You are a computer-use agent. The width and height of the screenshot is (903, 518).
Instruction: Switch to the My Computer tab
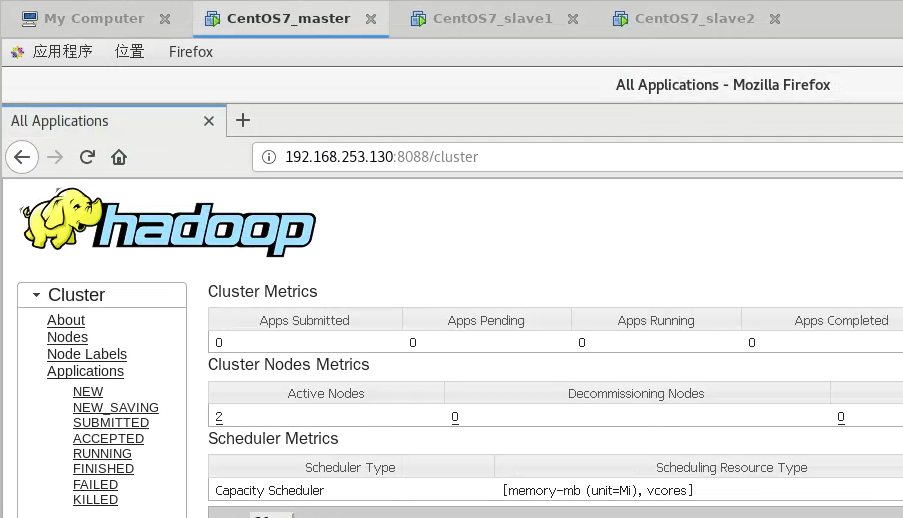94,18
